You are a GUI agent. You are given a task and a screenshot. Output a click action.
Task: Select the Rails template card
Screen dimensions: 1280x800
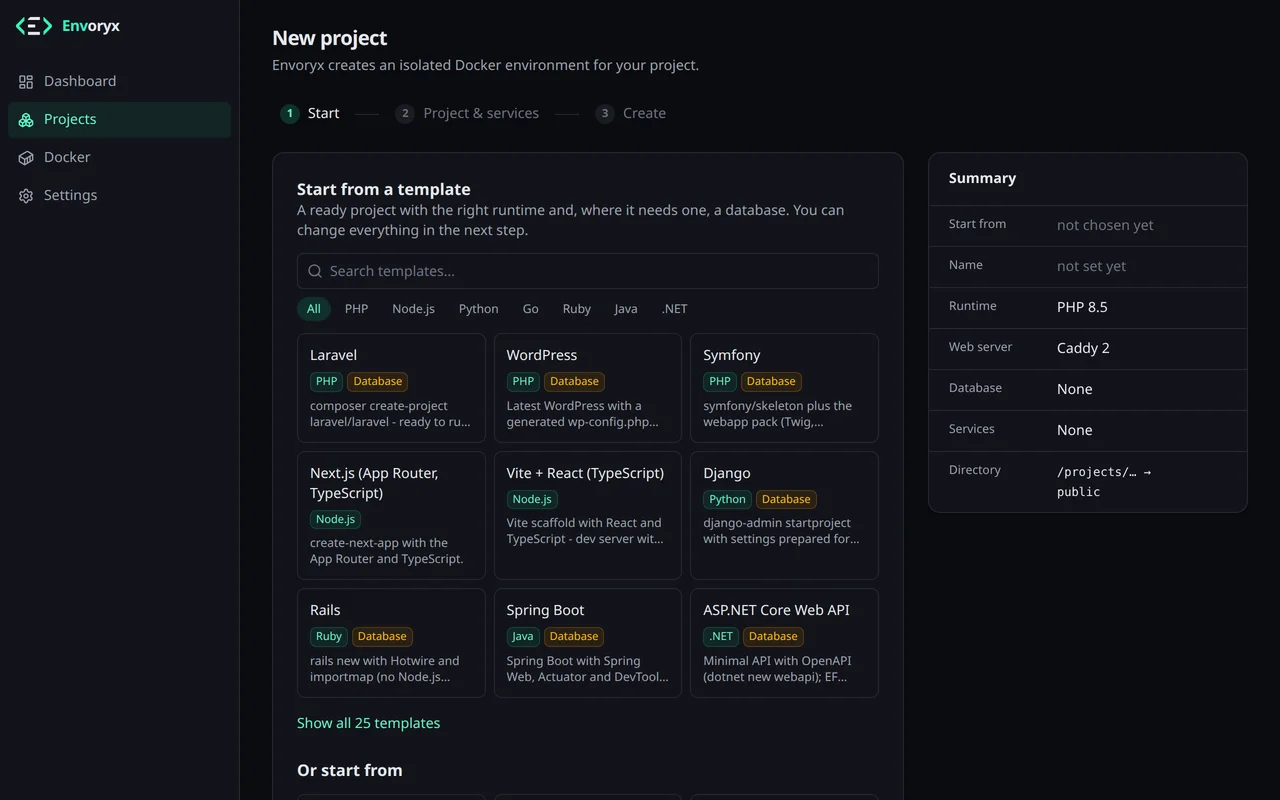(x=391, y=643)
